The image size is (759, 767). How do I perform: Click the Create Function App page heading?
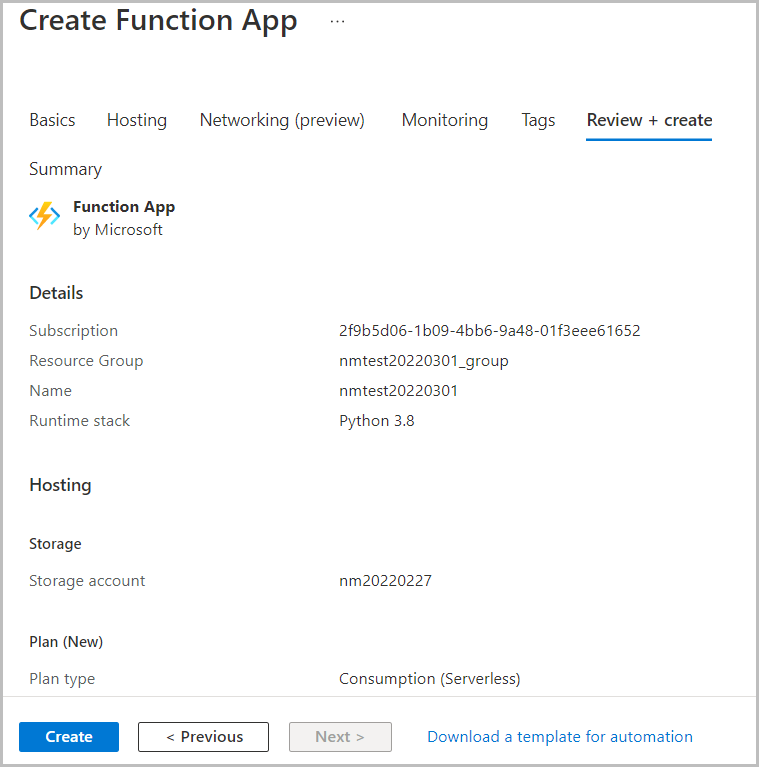pos(158,21)
